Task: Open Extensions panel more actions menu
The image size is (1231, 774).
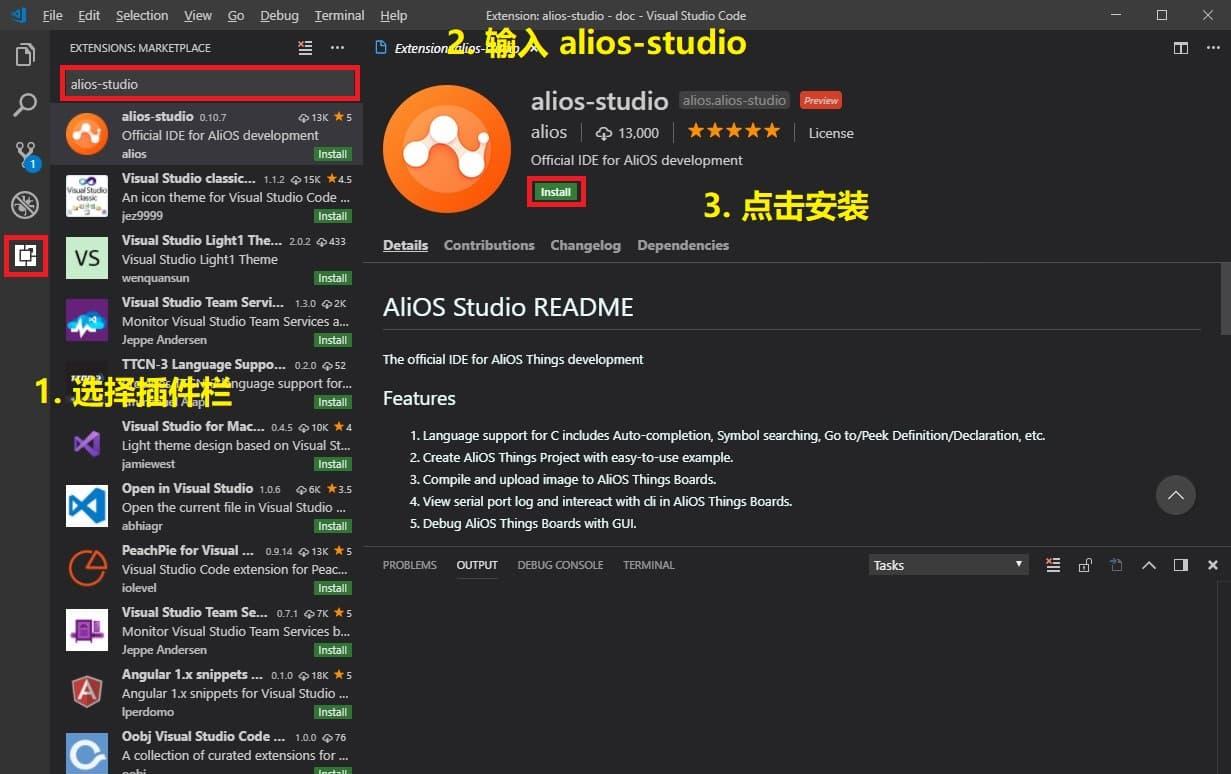Action: tap(337, 48)
